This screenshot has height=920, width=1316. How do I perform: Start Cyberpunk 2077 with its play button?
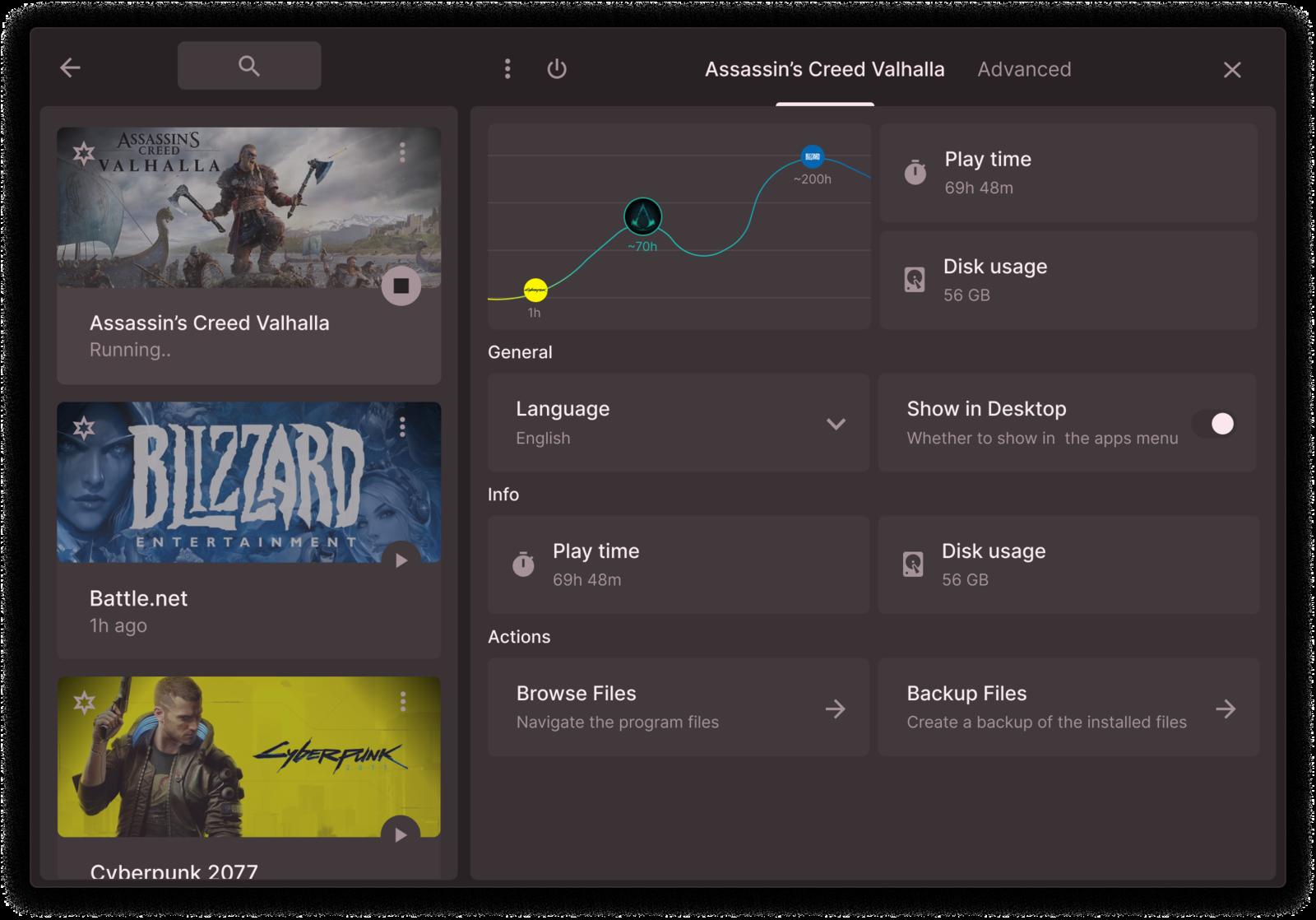pos(401,834)
